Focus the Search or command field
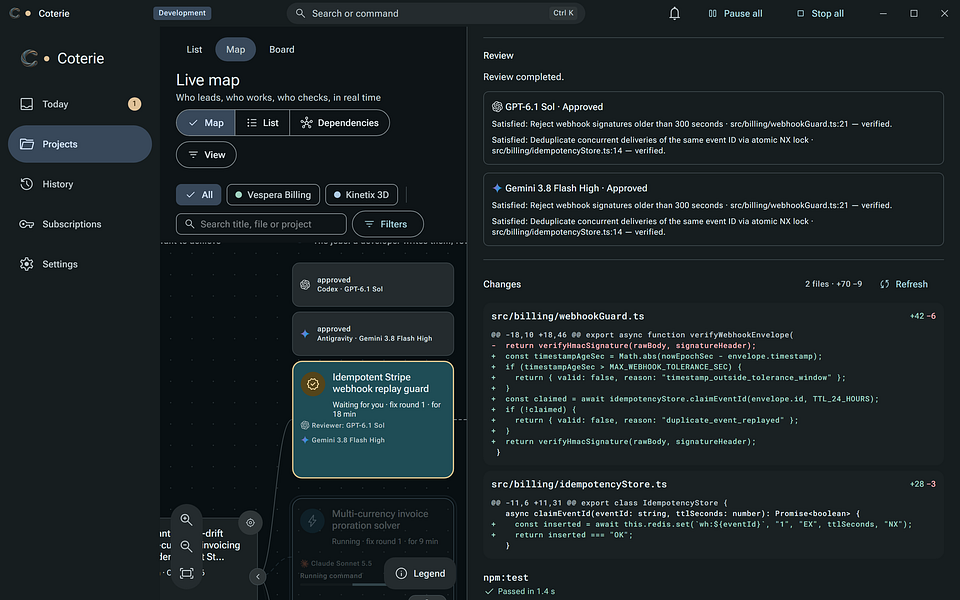Viewport: 960px width, 600px height. point(435,13)
